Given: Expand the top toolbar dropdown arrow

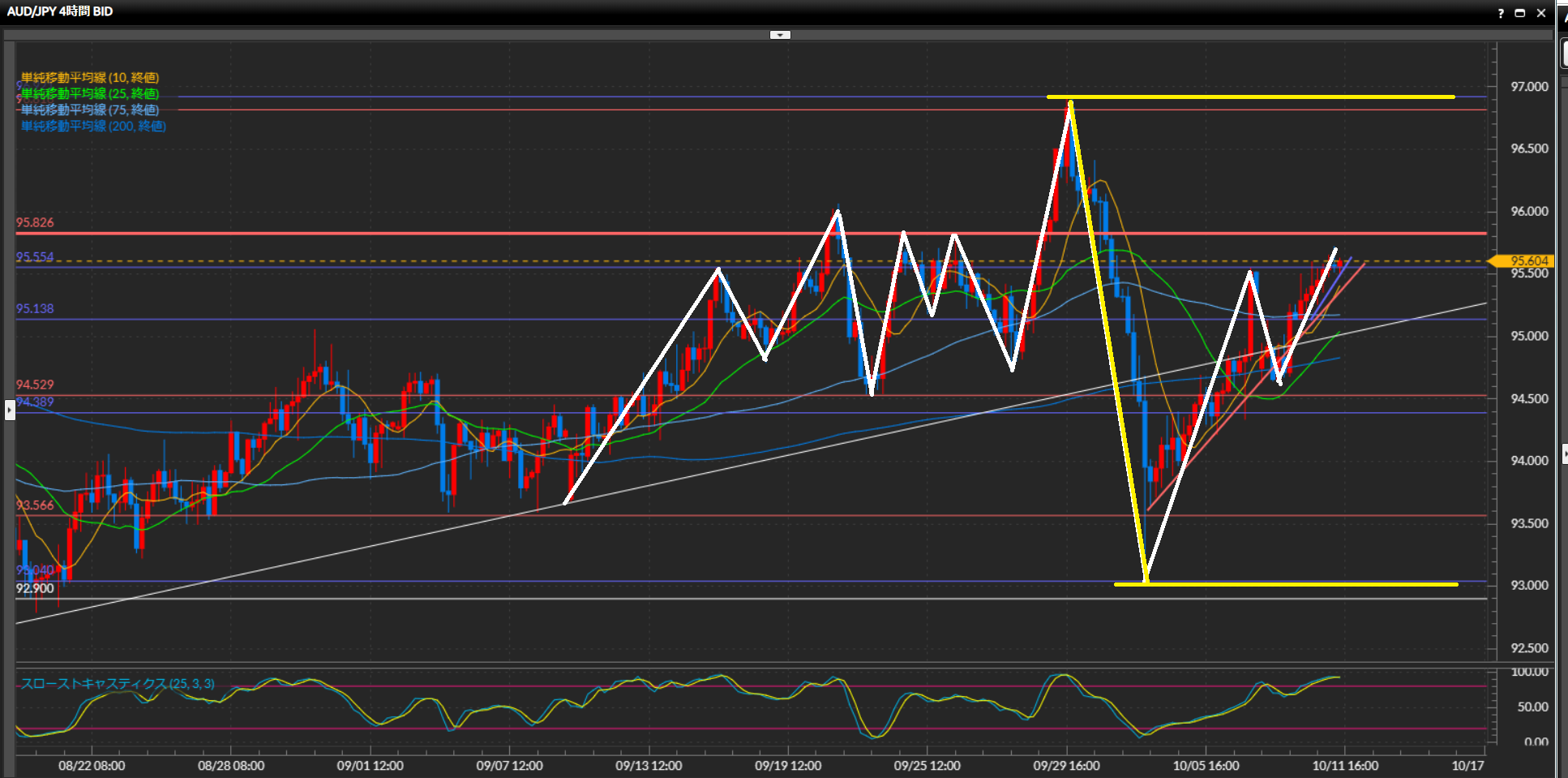Looking at the screenshot, I should (780, 35).
